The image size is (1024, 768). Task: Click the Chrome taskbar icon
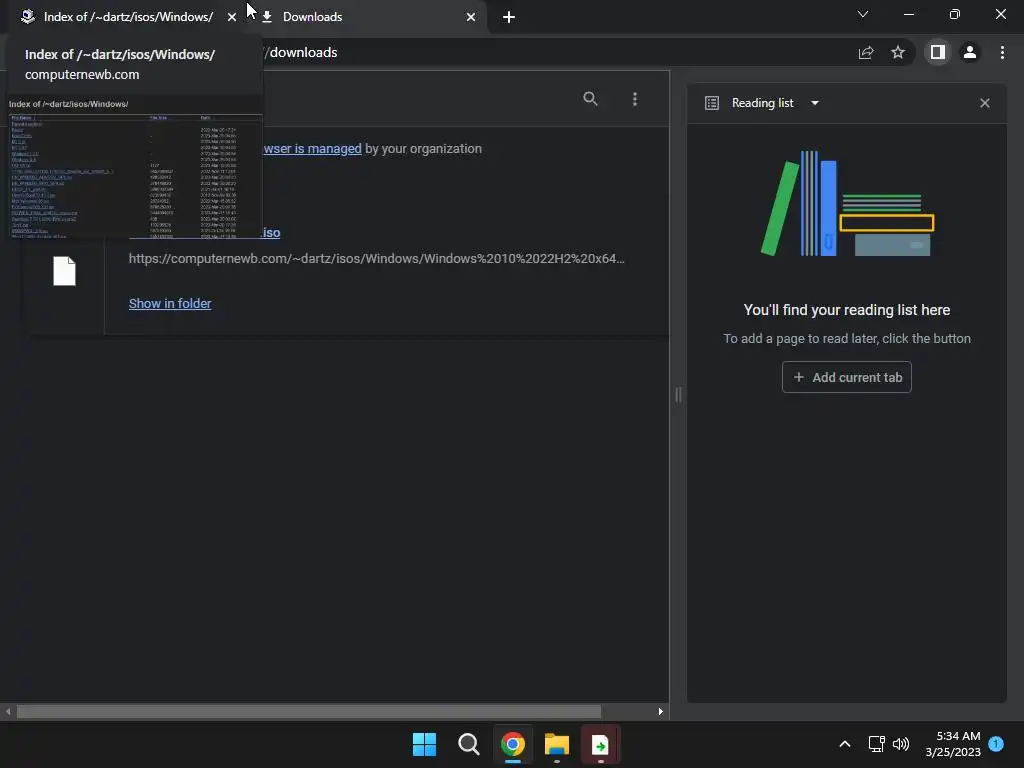(x=513, y=744)
